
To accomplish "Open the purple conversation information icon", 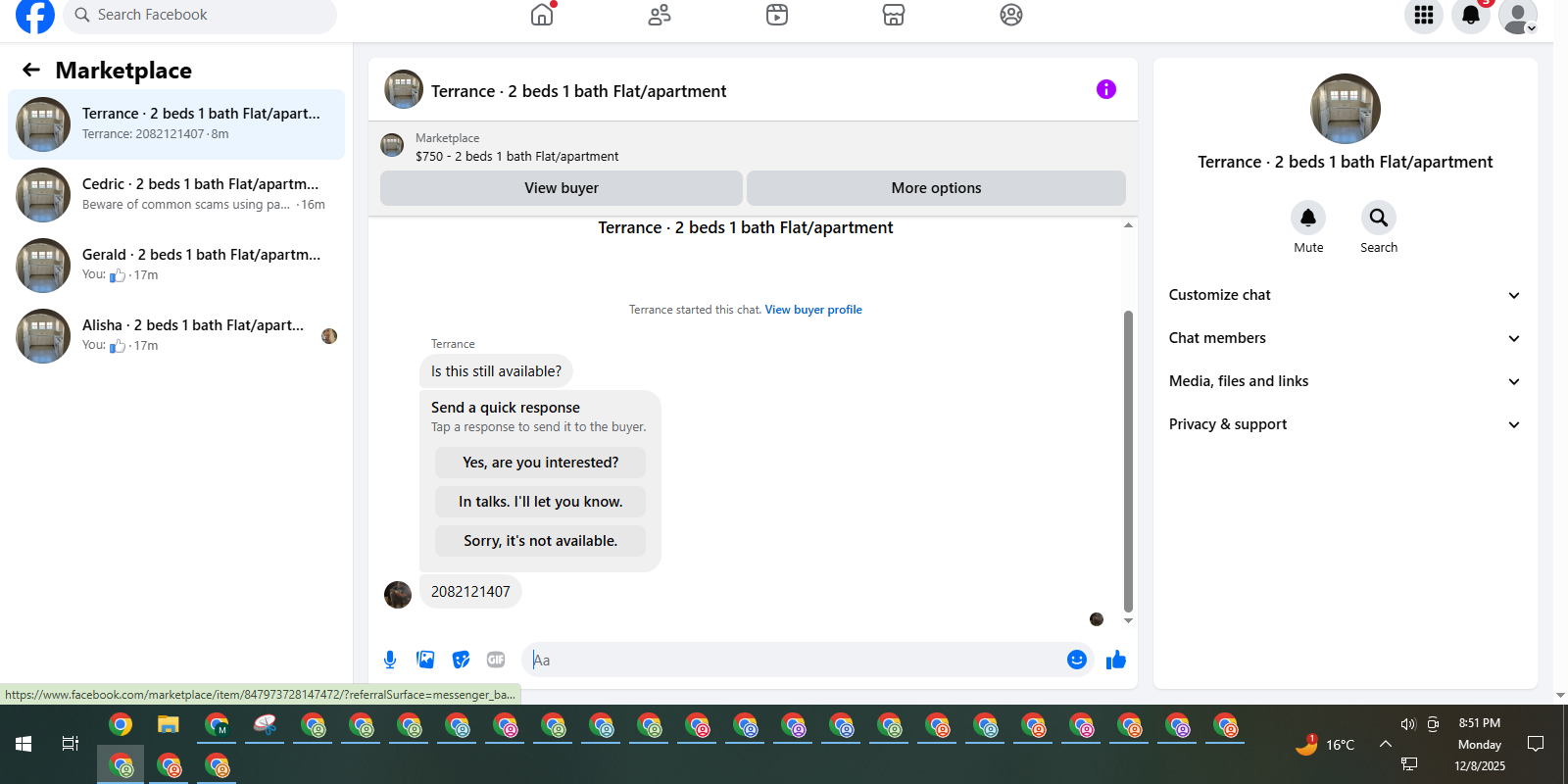I will pos(1106,89).
